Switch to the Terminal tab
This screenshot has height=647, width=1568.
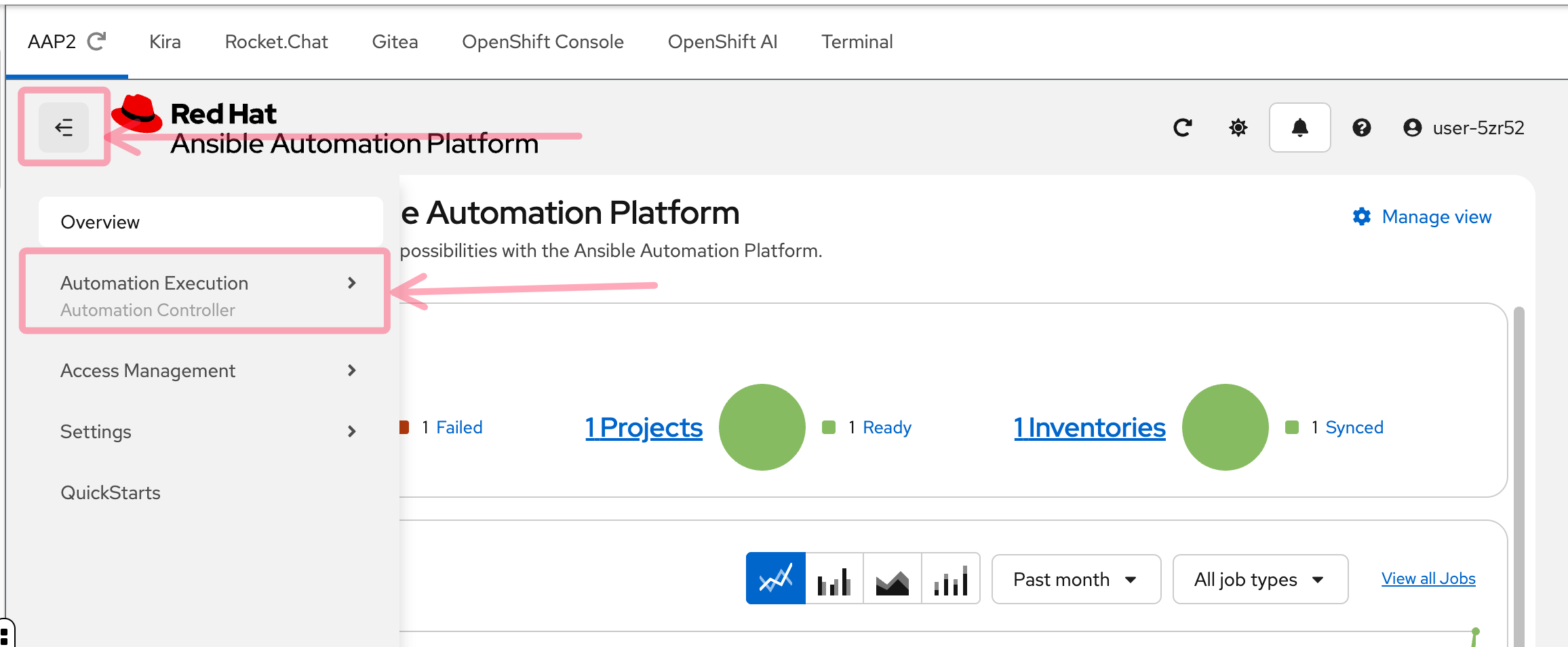pos(857,42)
